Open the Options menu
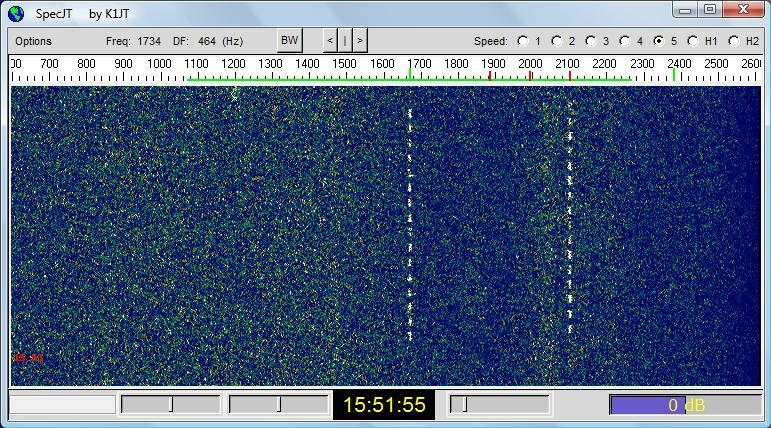This screenshot has width=771, height=428. tap(33, 41)
